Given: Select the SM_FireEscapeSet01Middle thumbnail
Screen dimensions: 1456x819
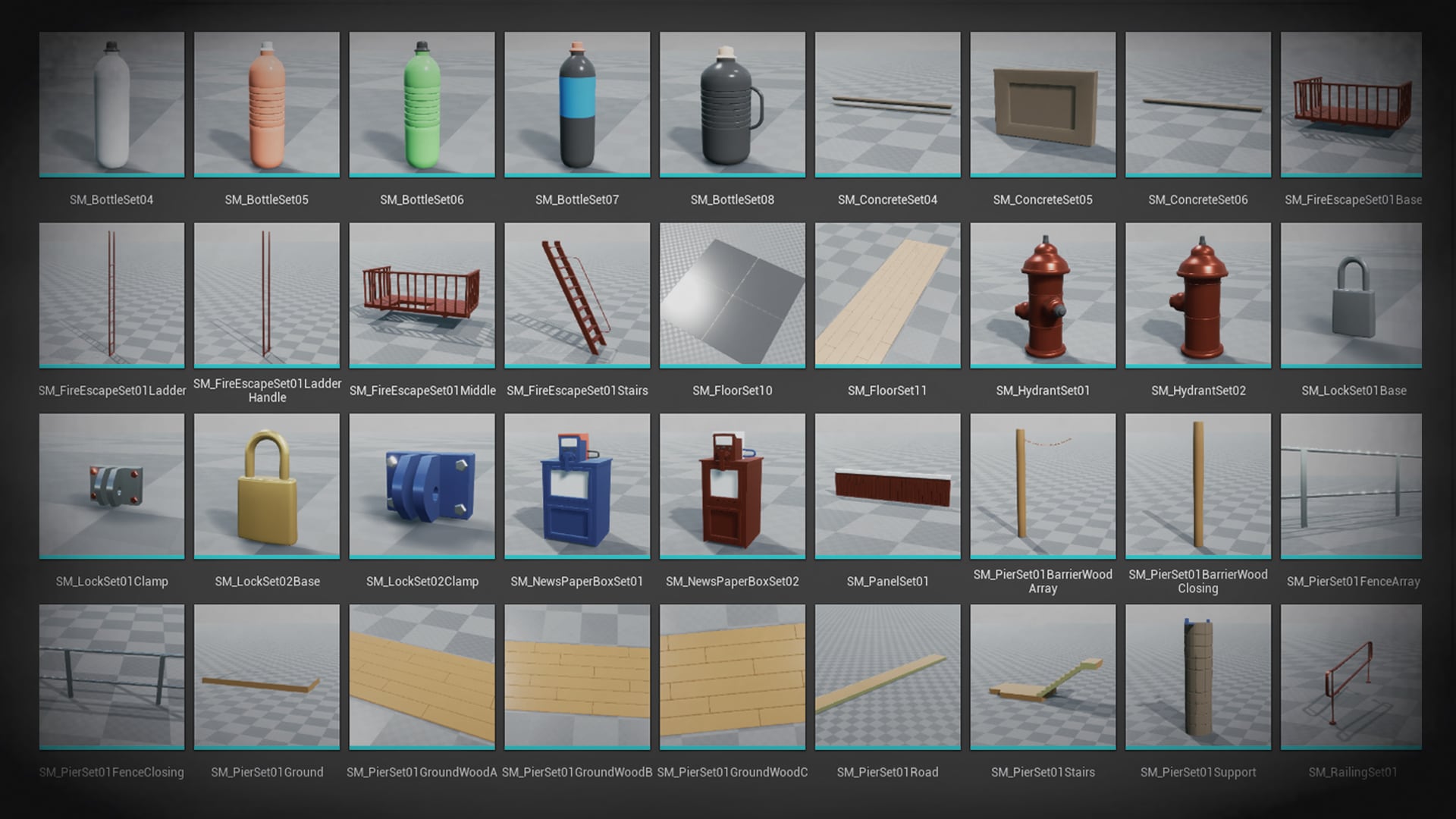Looking at the screenshot, I should click(422, 296).
